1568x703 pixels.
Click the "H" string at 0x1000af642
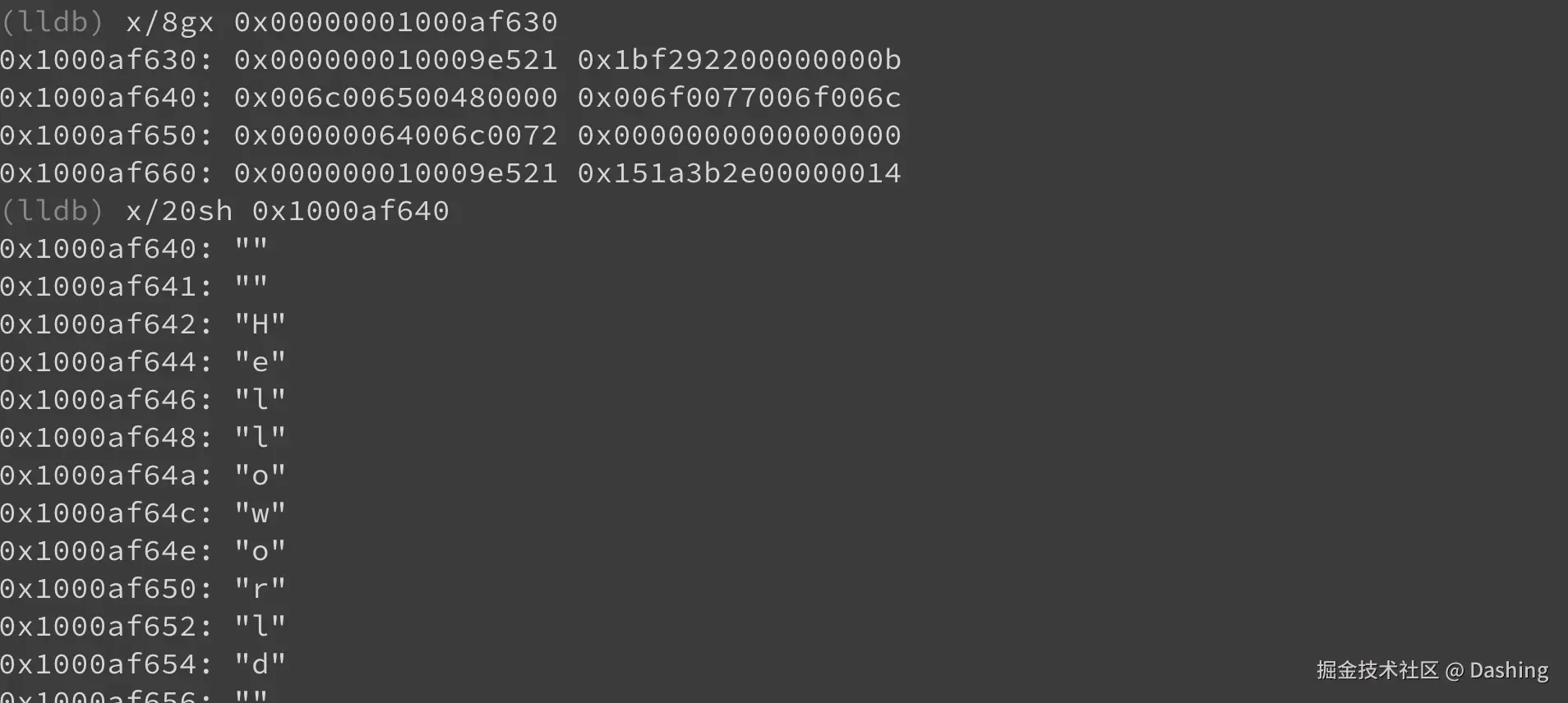[x=260, y=324]
